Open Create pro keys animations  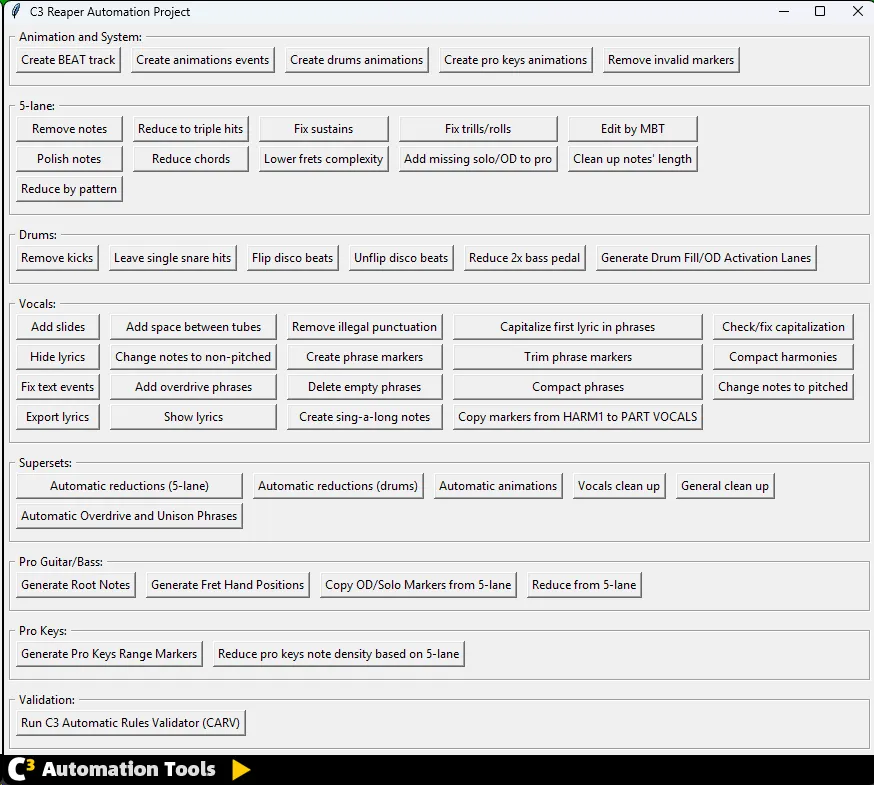coord(516,60)
